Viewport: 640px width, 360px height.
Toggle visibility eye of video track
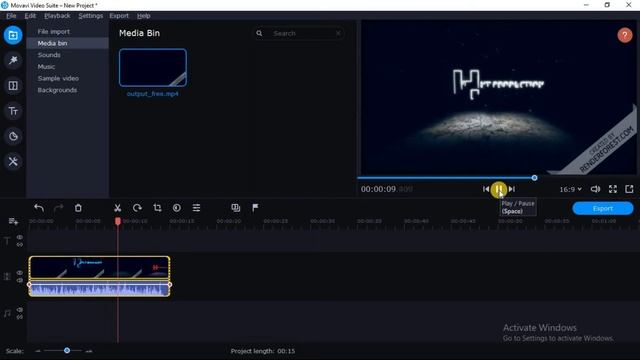click(x=20, y=273)
